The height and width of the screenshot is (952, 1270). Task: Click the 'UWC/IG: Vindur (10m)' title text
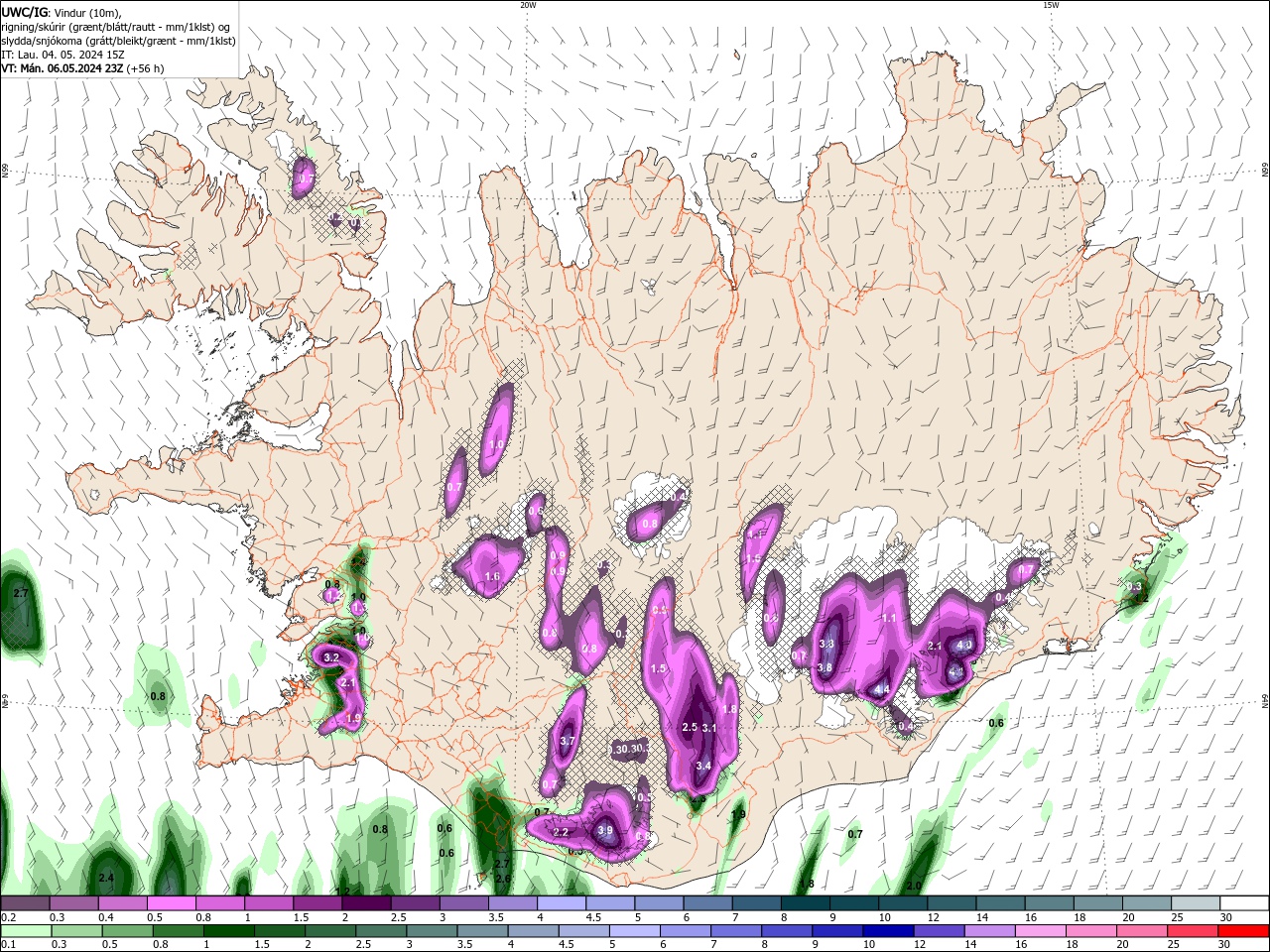pos(61,12)
